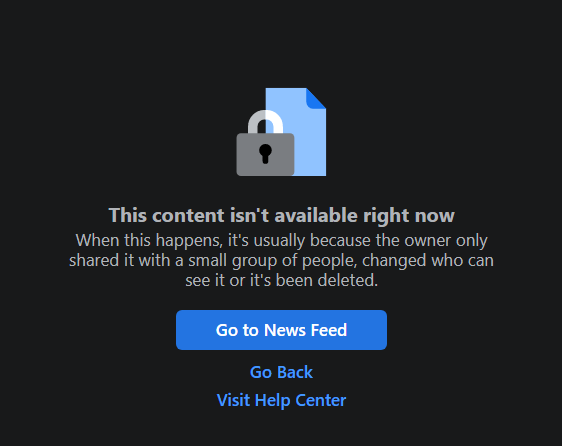Click the line "see it or it's been deleted."
Viewport: 562px width, 446px height.
(281, 280)
